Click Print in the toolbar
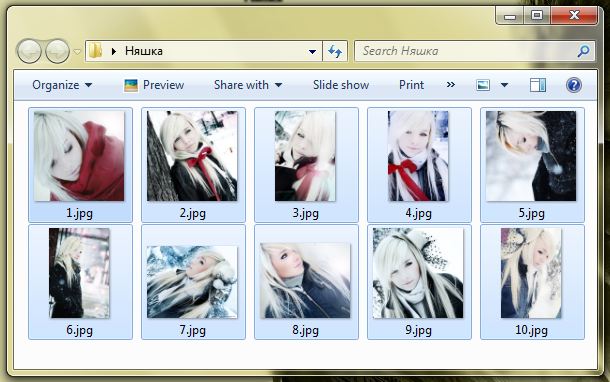The height and width of the screenshot is (382, 610). [411, 85]
